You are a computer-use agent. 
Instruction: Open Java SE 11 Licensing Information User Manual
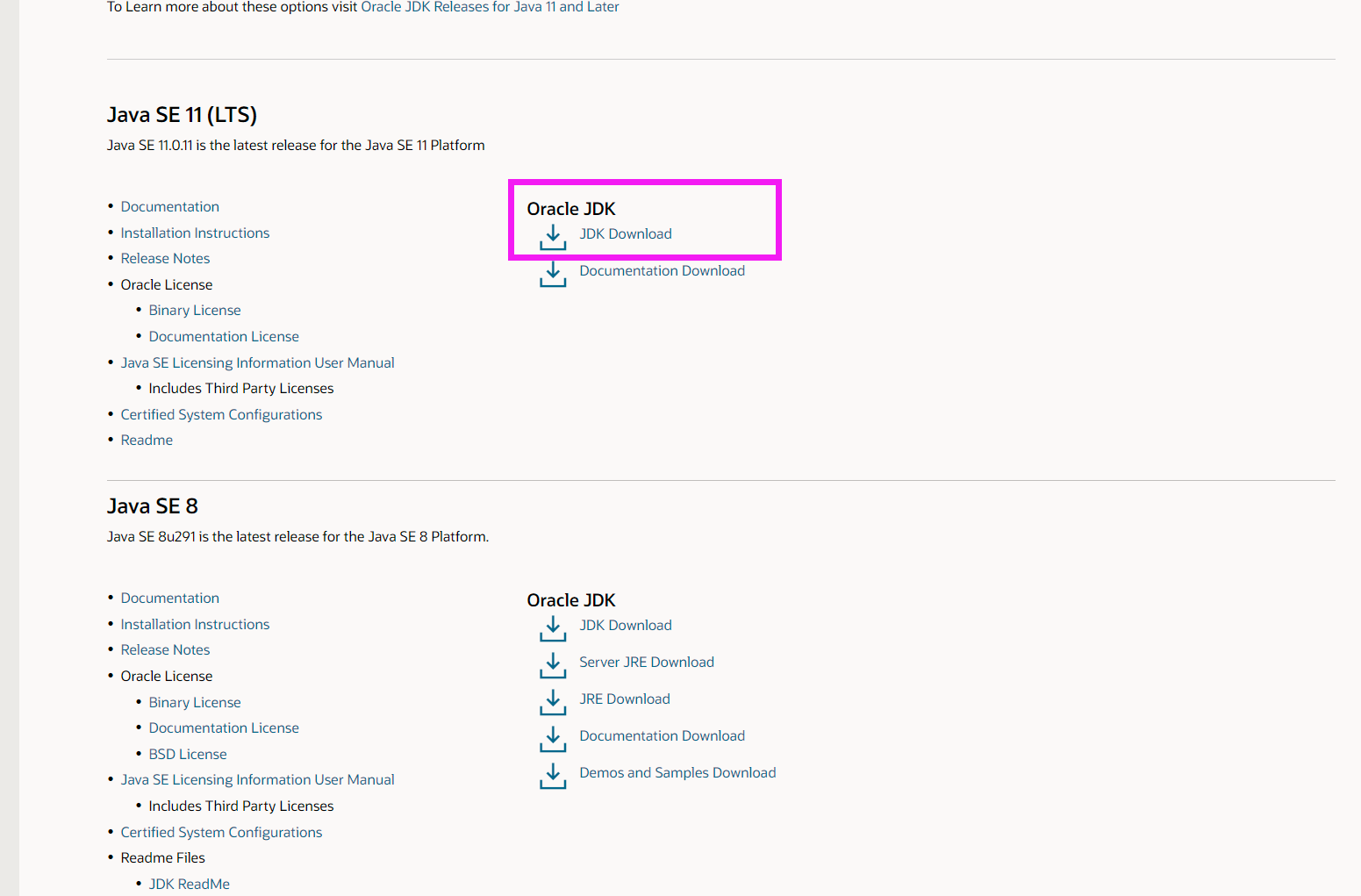[257, 362]
